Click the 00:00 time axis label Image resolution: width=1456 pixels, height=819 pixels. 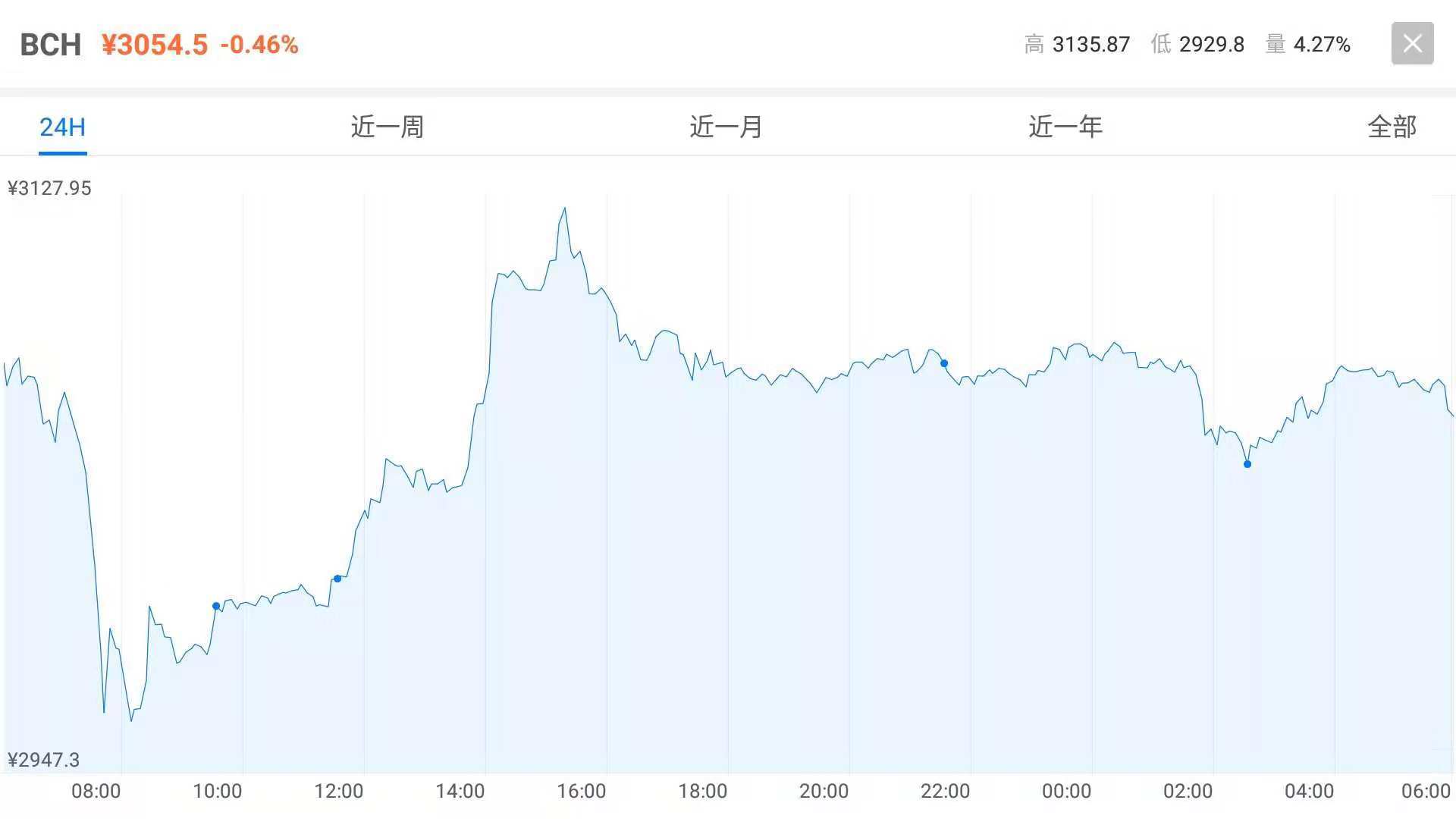(1066, 791)
